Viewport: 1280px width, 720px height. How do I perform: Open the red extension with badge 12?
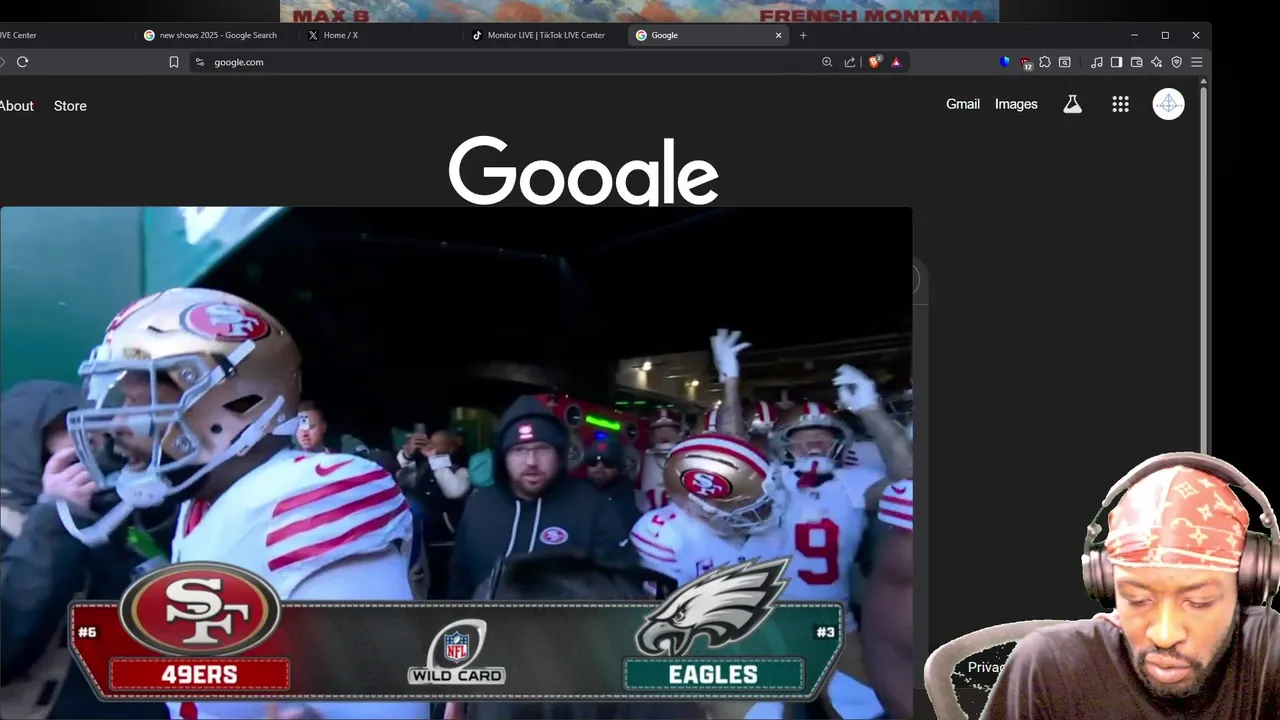1026,63
